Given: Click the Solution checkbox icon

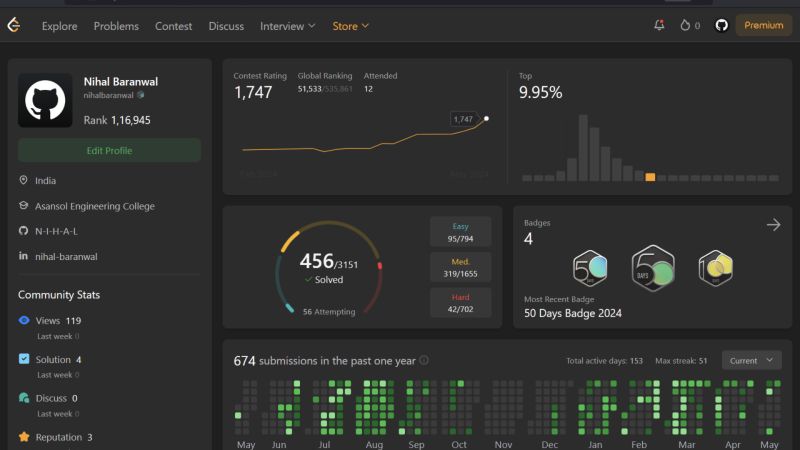Looking at the screenshot, I should tap(24, 359).
